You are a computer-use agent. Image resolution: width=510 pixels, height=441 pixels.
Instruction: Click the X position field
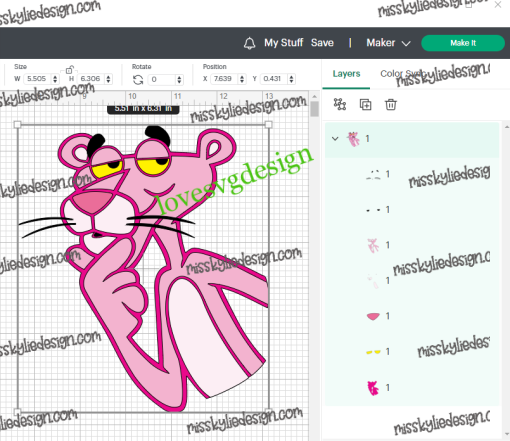coord(224,79)
